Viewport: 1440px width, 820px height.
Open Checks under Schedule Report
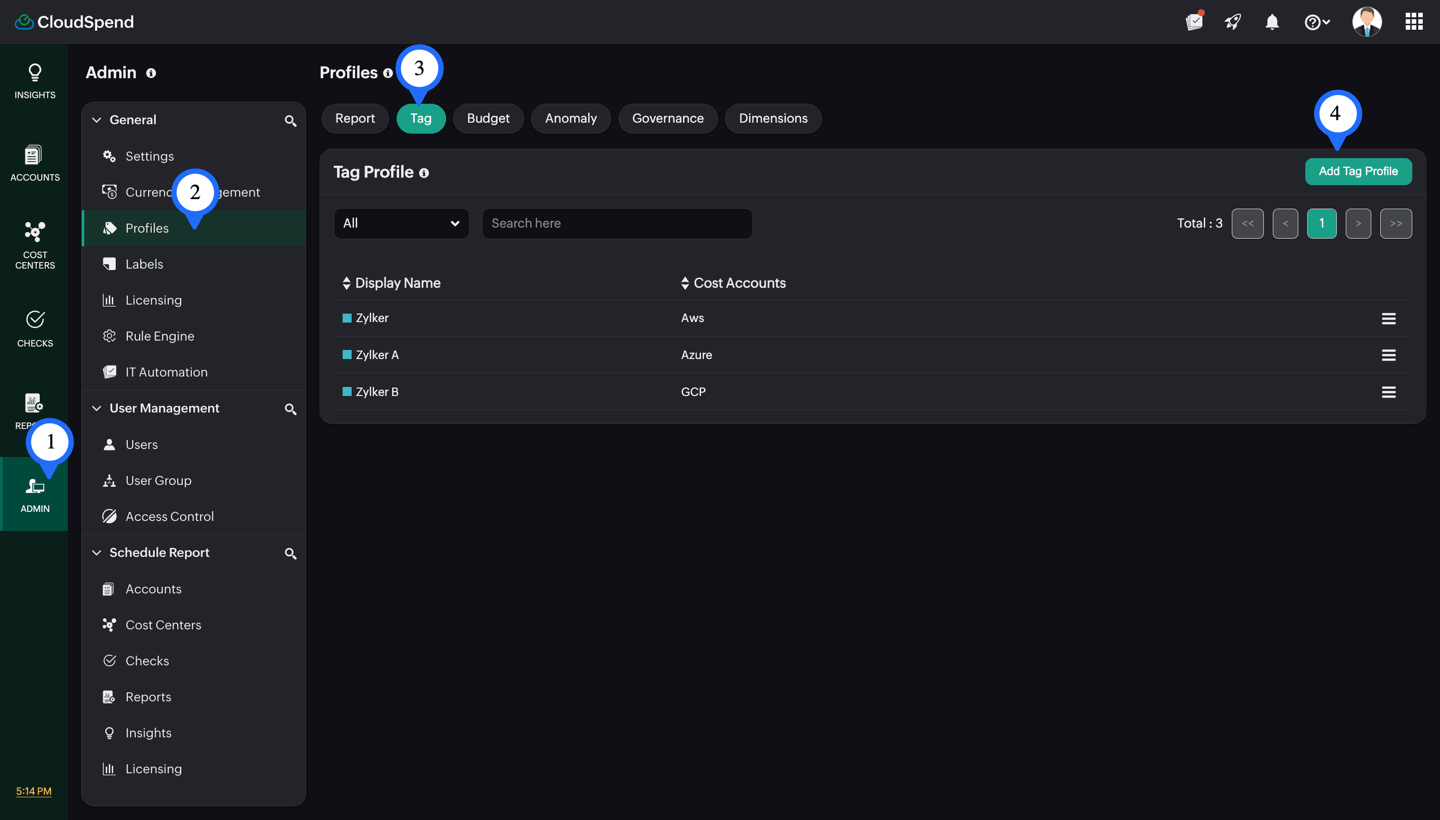coord(194,661)
